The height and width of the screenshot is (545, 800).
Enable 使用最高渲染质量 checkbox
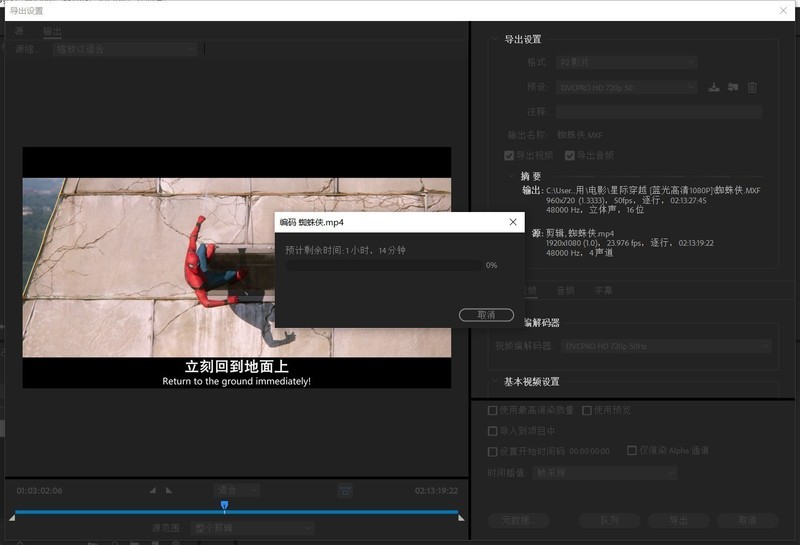tap(492, 410)
